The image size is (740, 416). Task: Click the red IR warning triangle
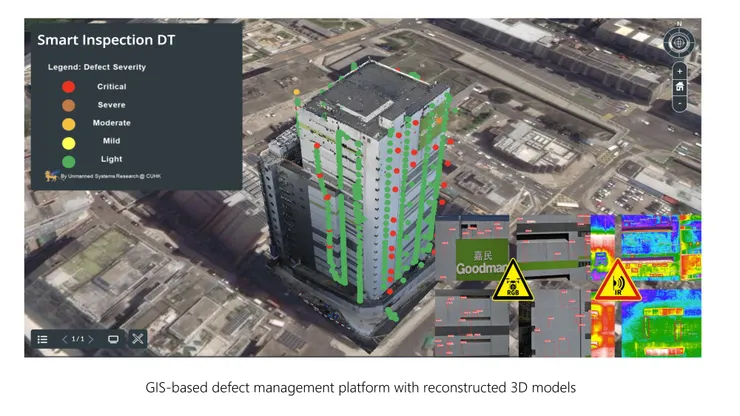point(618,281)
